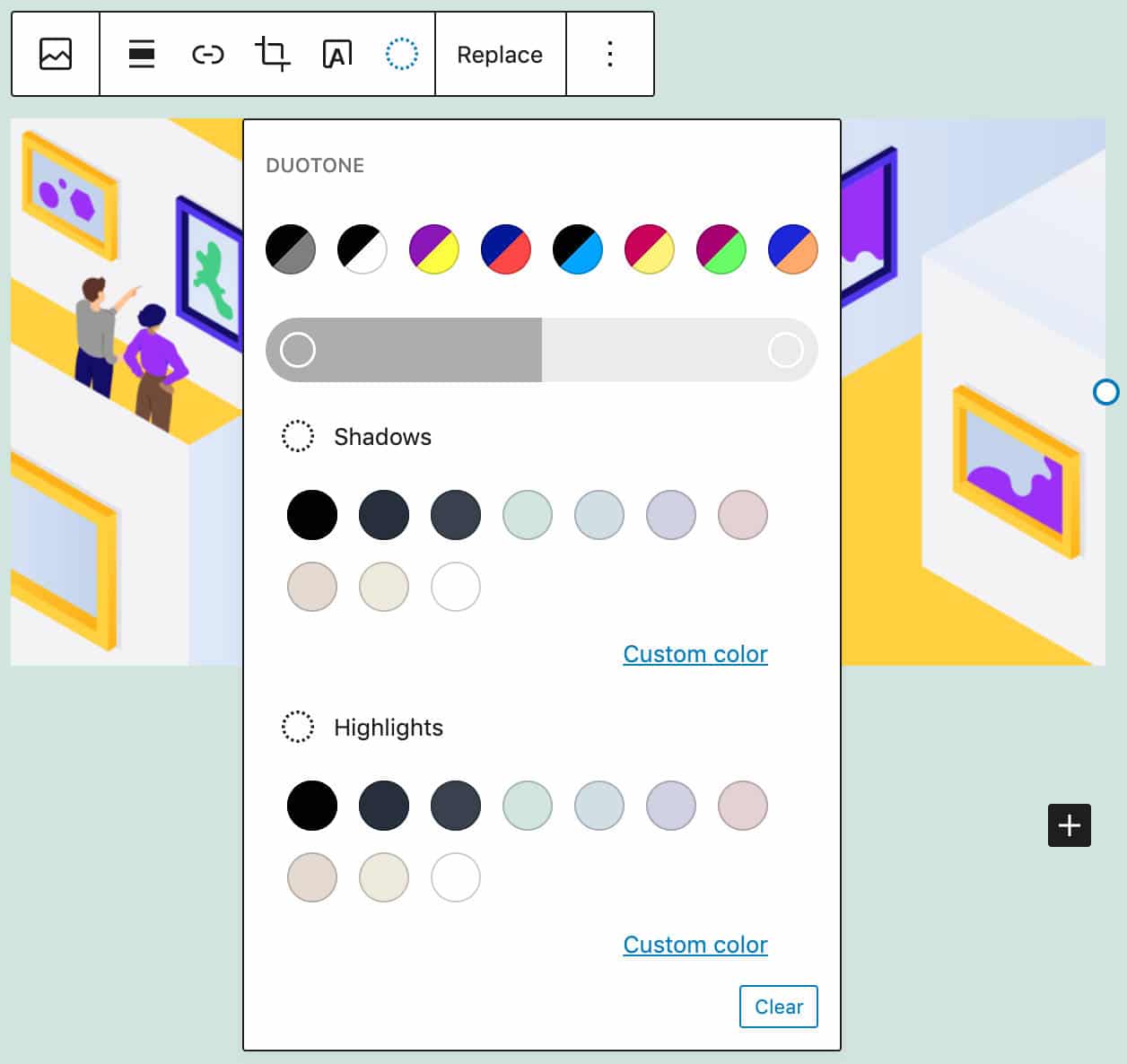Select the black and gray duotone preset
Viewport: 1127px width, 1064px height.
pos(291,249)
